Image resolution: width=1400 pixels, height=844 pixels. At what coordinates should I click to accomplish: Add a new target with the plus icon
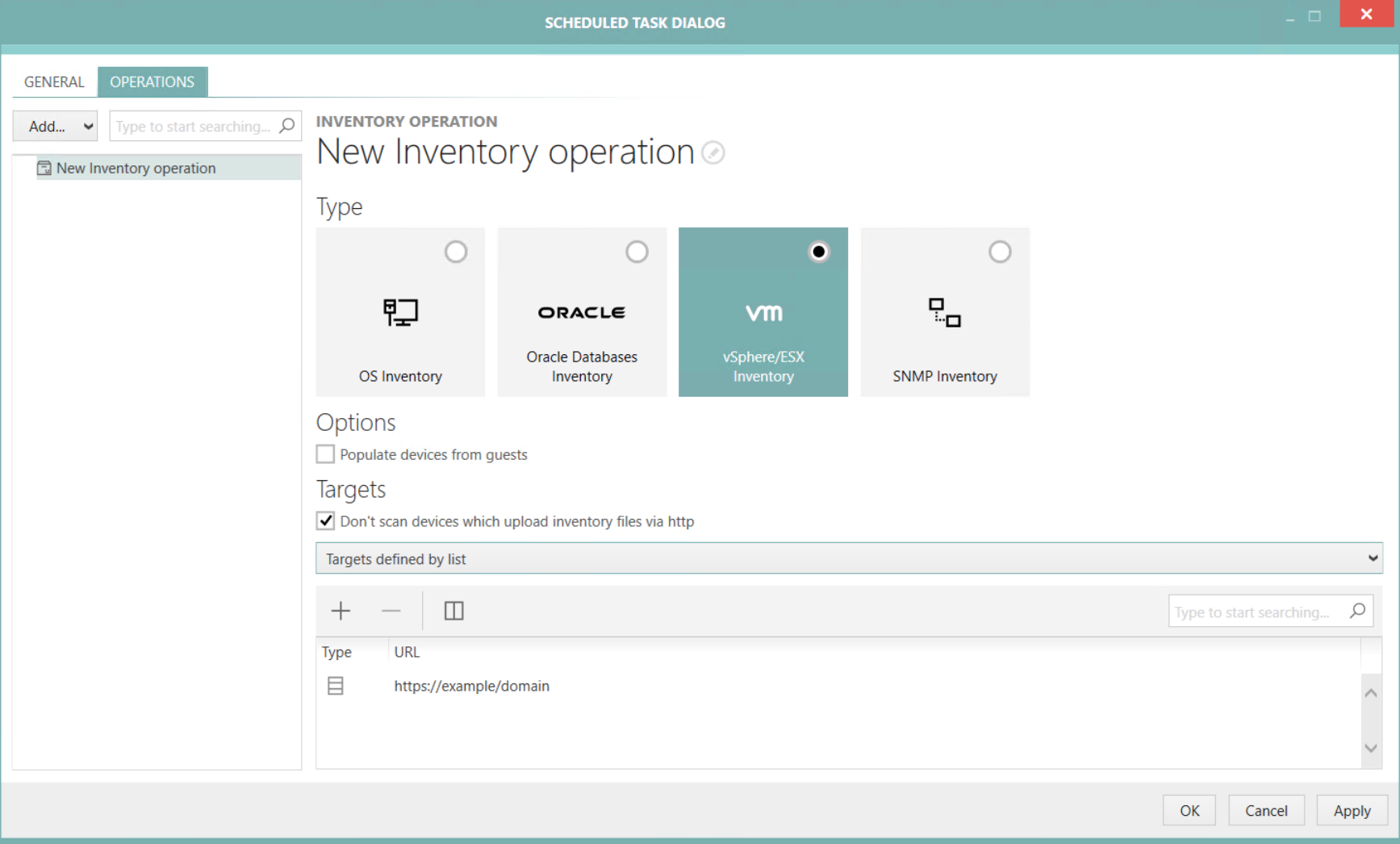(x=340, y=611)
